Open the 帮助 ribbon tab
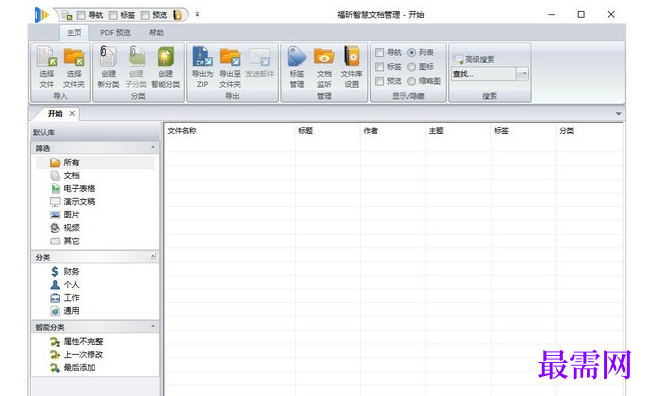 156,32
